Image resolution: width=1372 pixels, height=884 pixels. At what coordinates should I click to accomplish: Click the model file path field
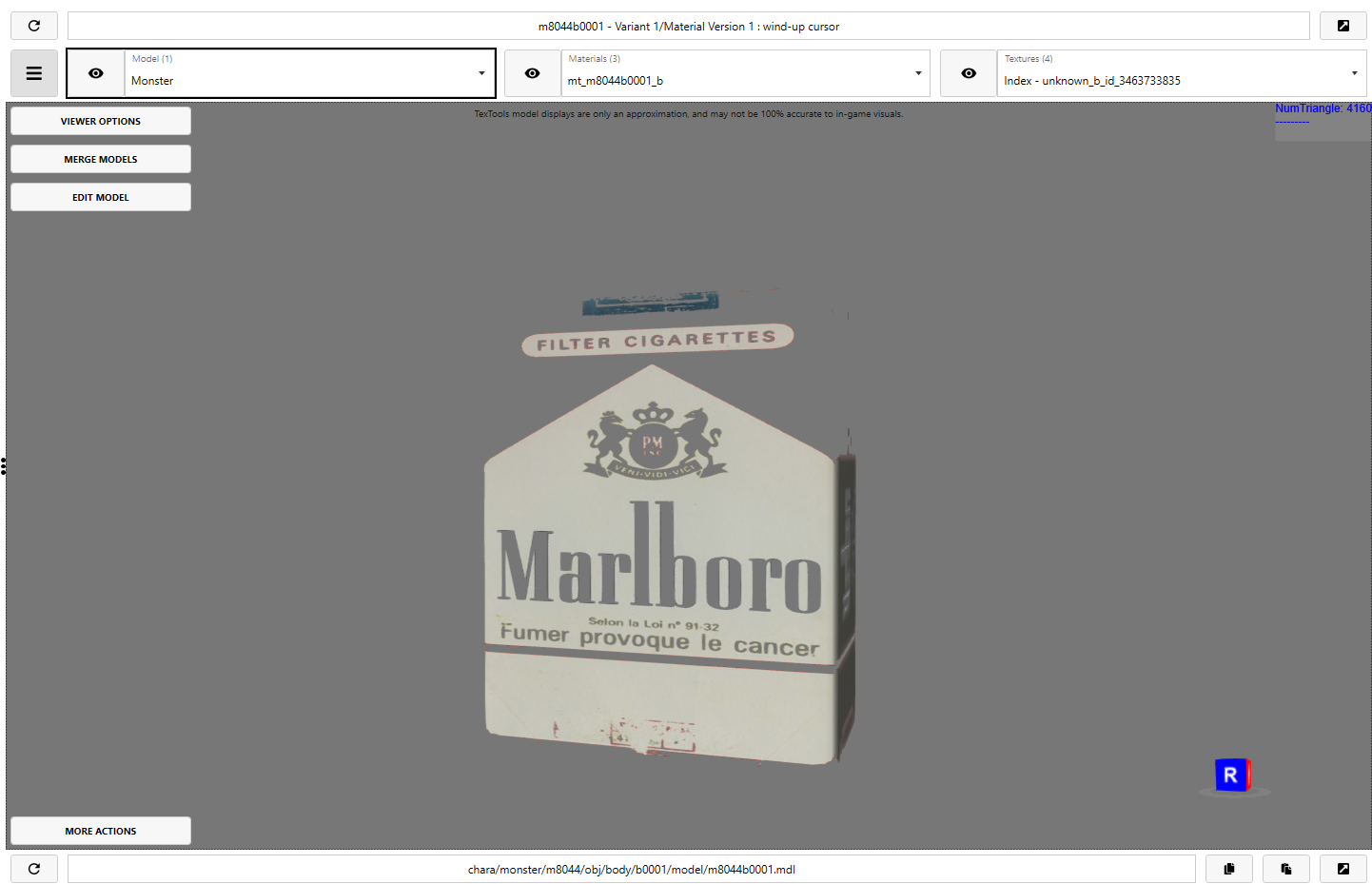pos(632,869)
